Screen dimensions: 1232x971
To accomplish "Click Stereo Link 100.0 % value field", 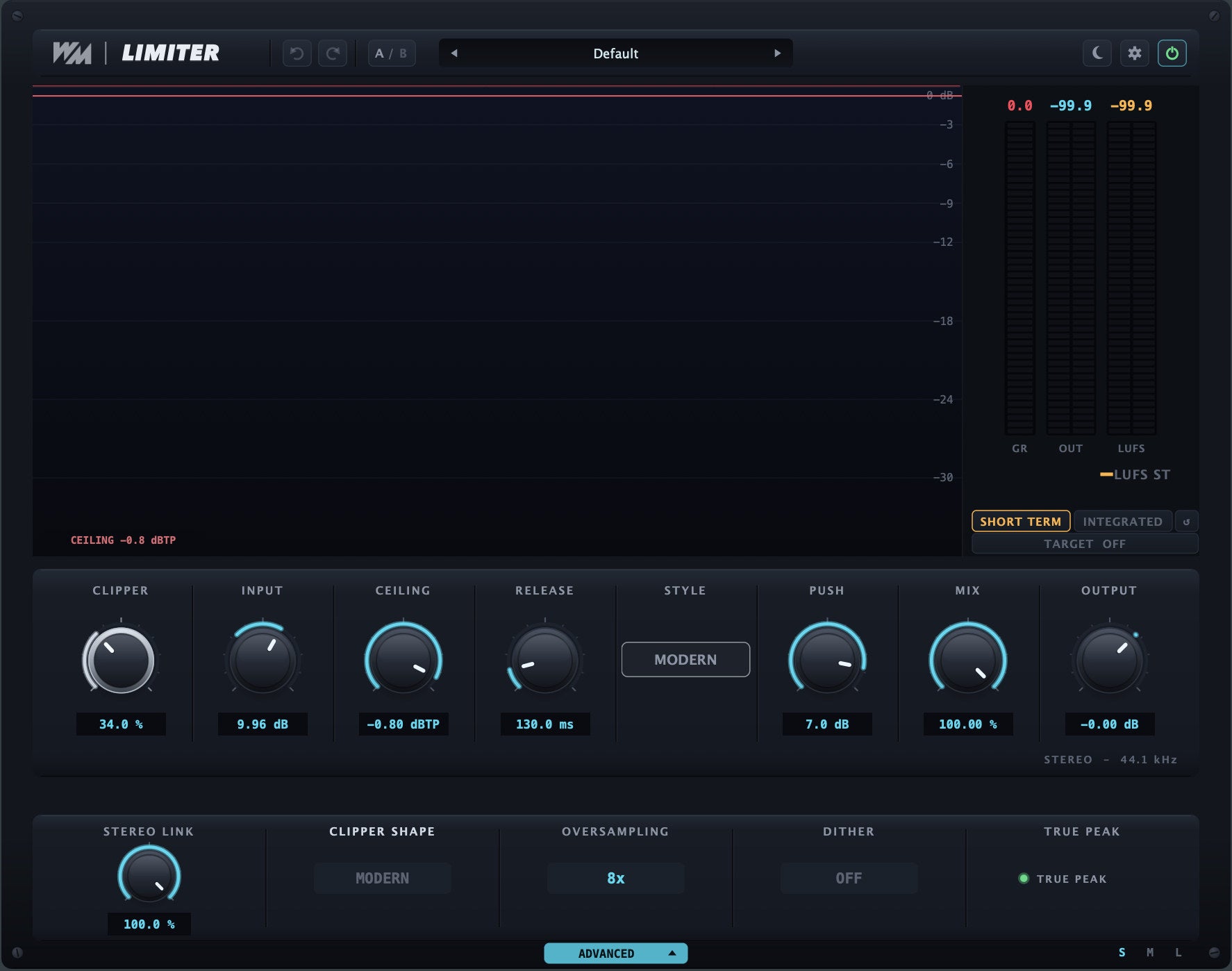I will [x=149, y=924].
